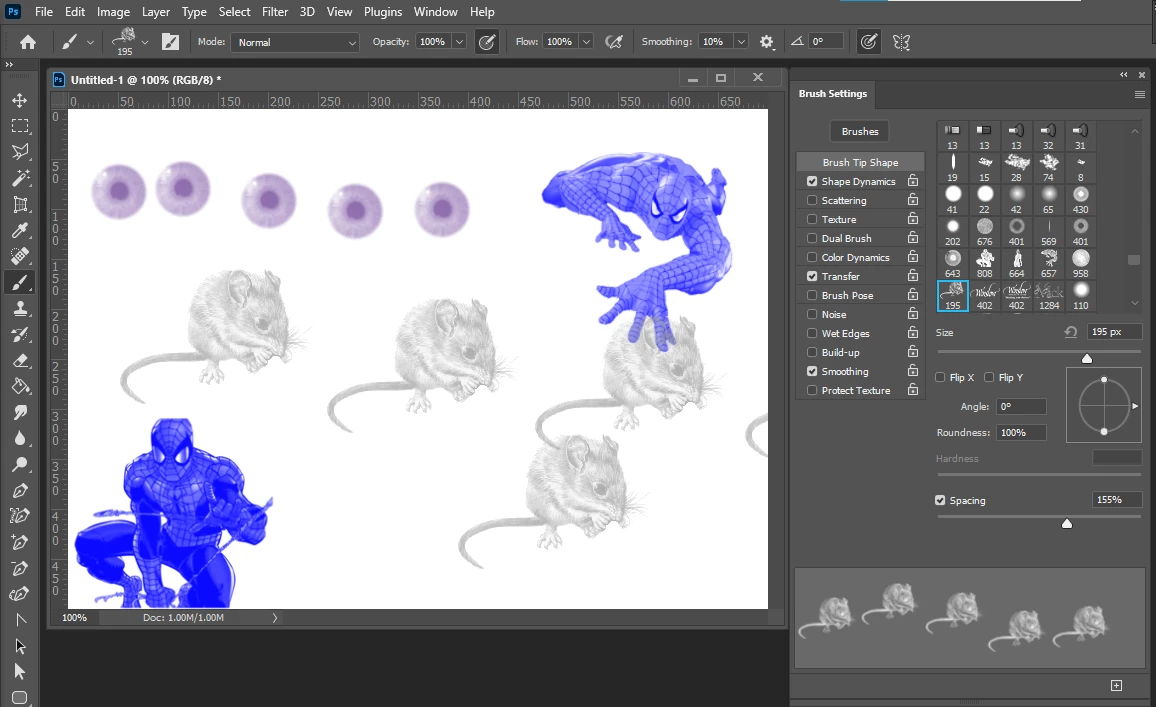This screenshot has width=1156, height=707.
Task: Select the Eyedropper tool
Action: tap(20, 230)
